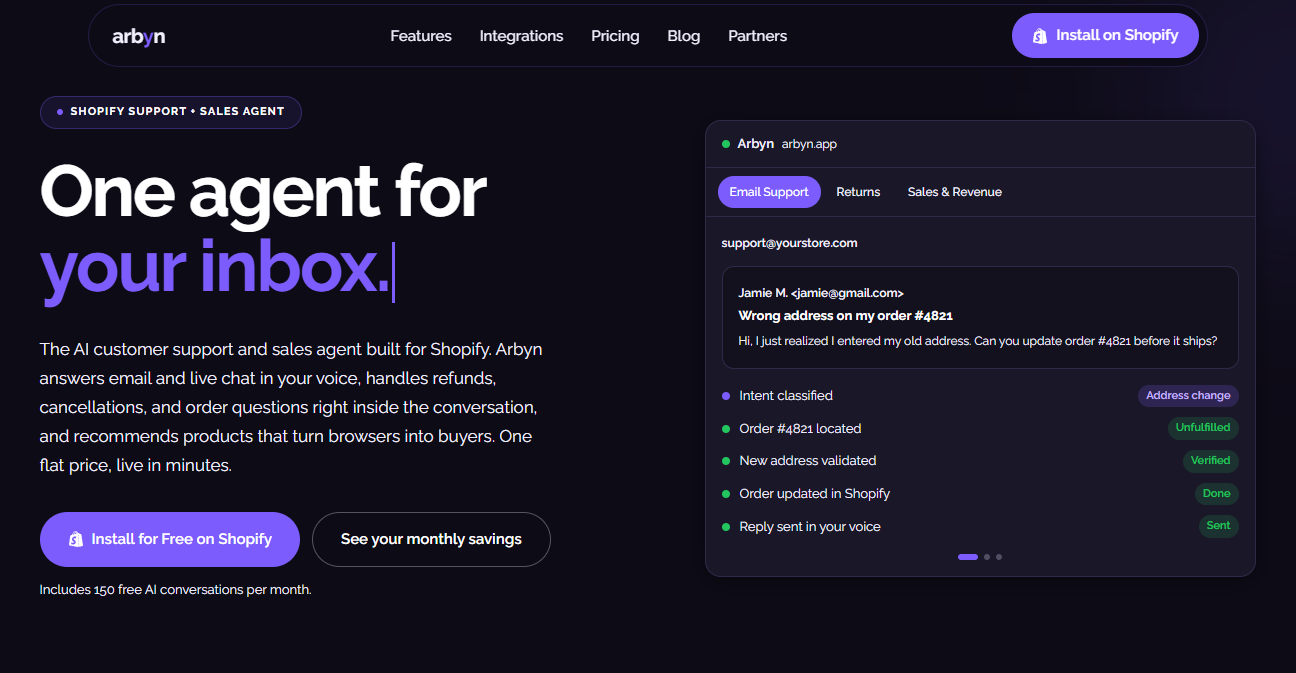Open the arbyn logo home link

[139, 36]
